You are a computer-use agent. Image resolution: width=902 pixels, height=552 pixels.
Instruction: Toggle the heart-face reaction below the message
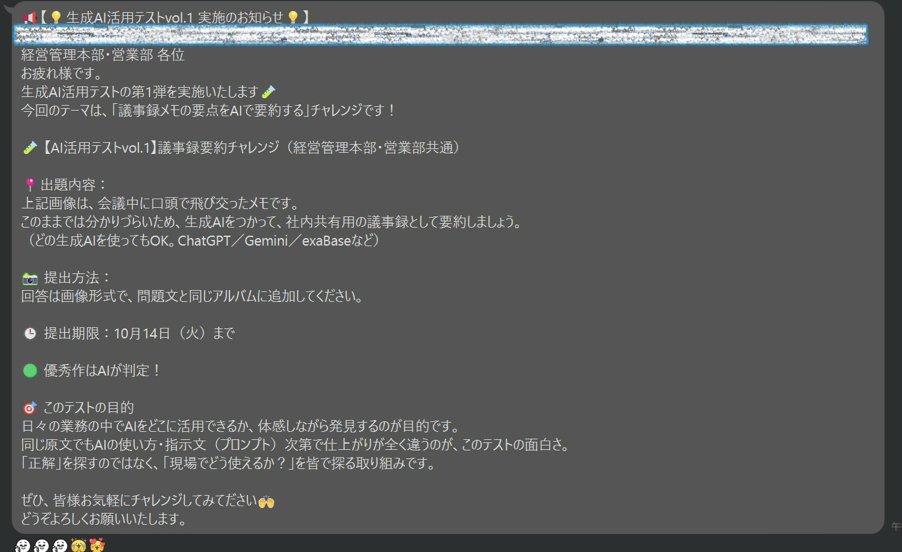tap(97, 545)
